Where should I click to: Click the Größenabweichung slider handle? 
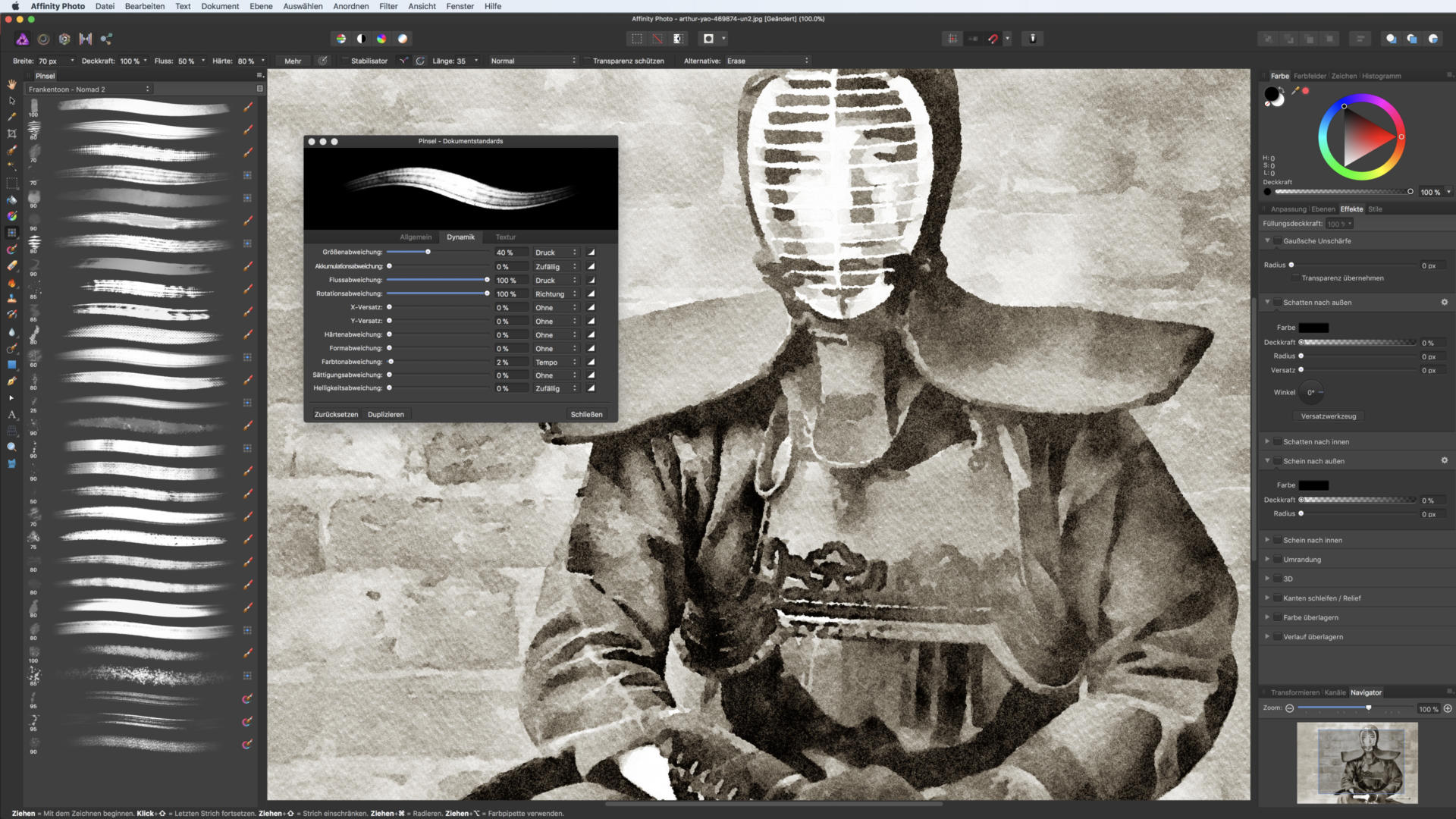[x=428, y=253]
